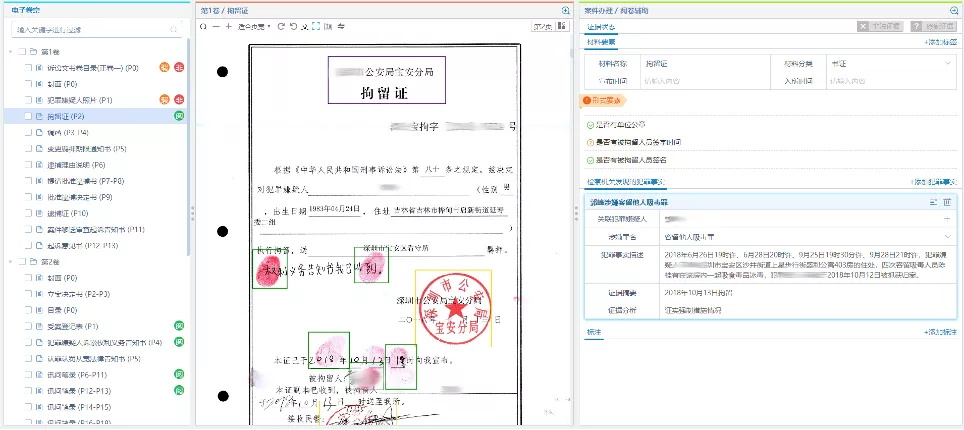The width and height of the screenshot is (964, 430).
Task: Click the zoom in plus icon
Action: 228,26
